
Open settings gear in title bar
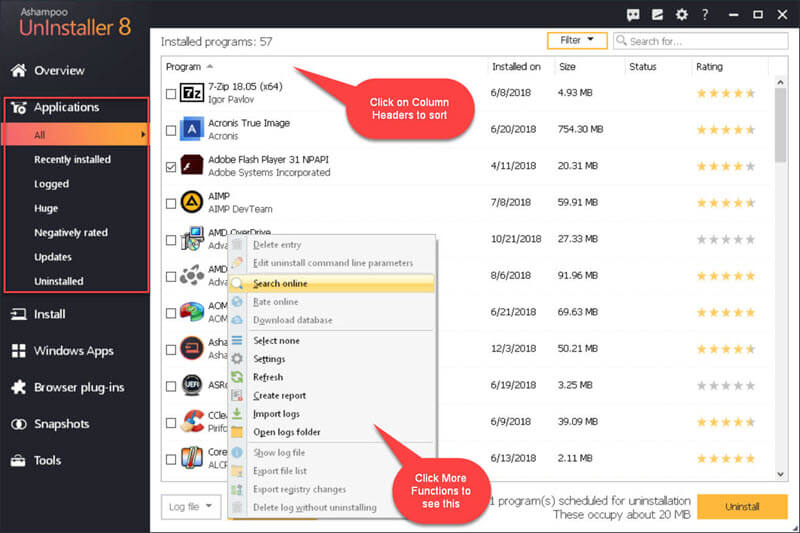point(682,15)
